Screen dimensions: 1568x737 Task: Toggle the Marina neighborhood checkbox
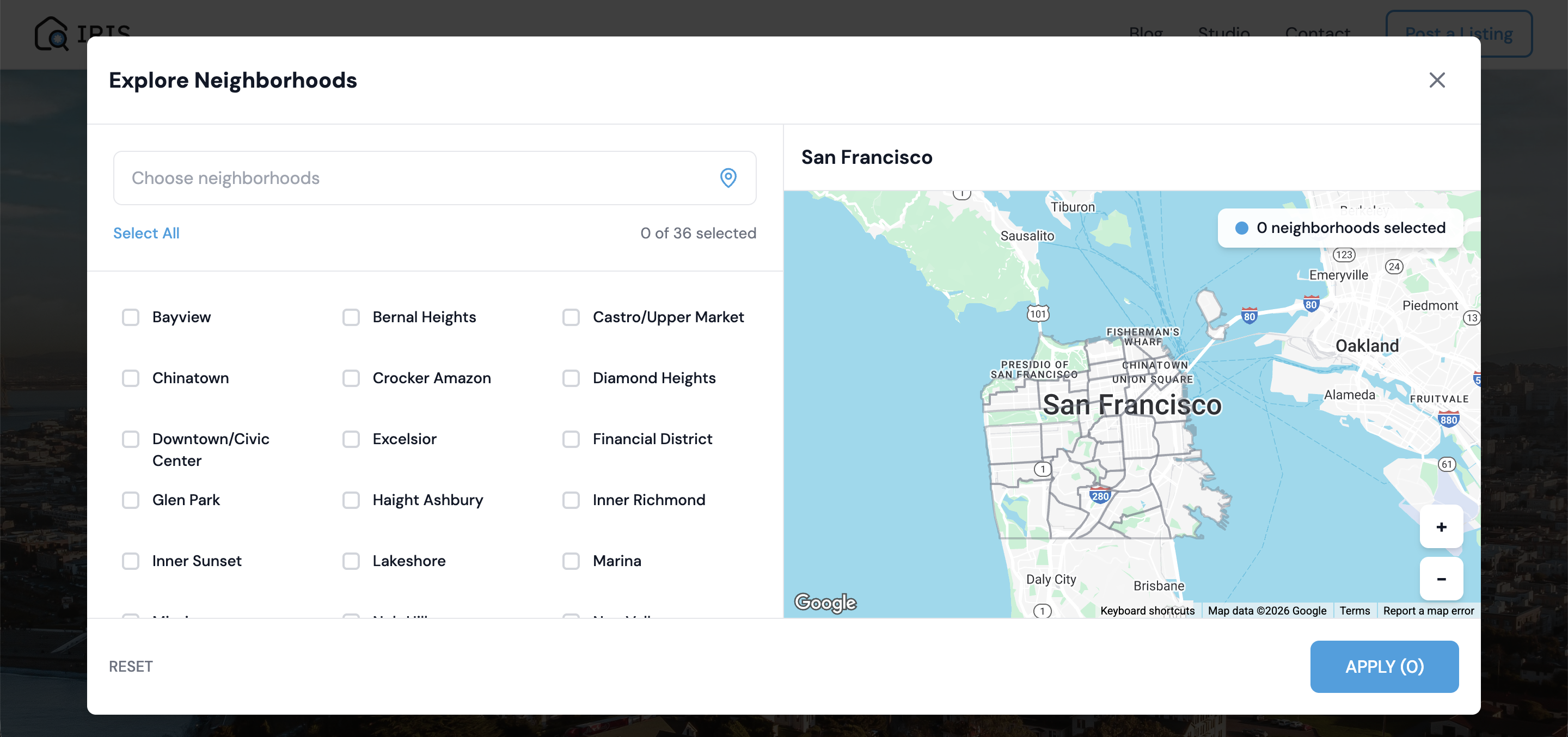[571, 561]
